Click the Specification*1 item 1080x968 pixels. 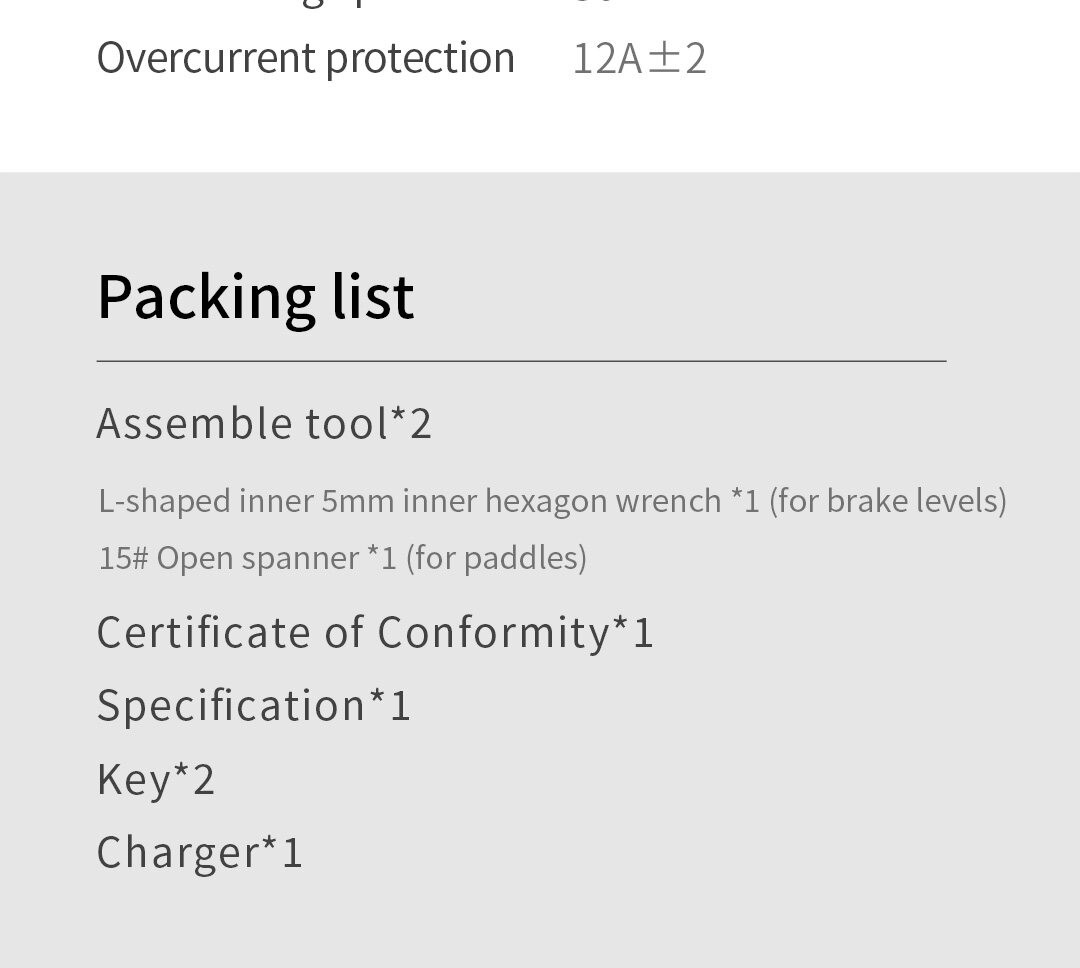click(254, 706)
